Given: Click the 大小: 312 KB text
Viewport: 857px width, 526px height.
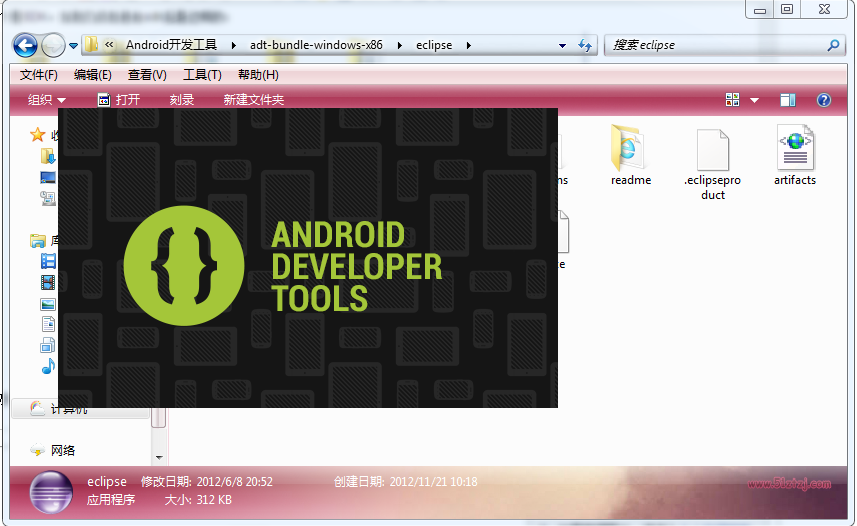Looking at the screenshot, I should pyautogui.click(x=198, y=500).
